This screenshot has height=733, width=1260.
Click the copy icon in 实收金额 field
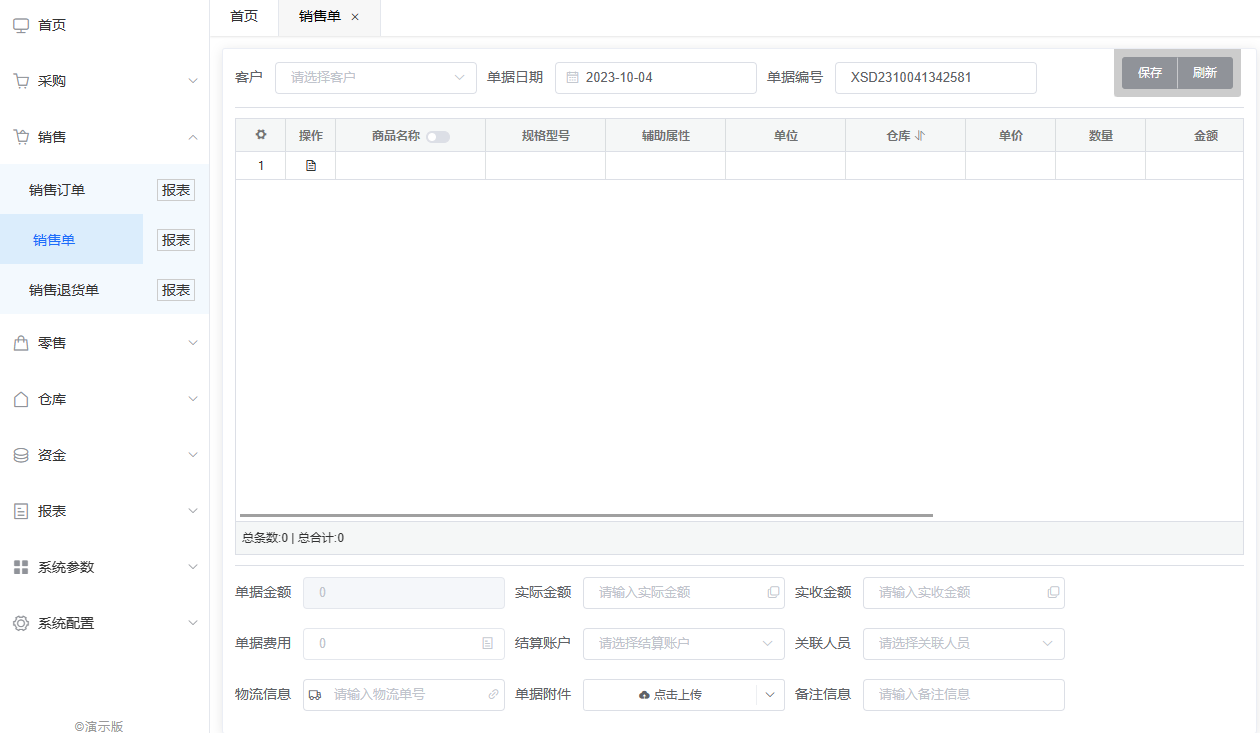[x=1053, y=593]
